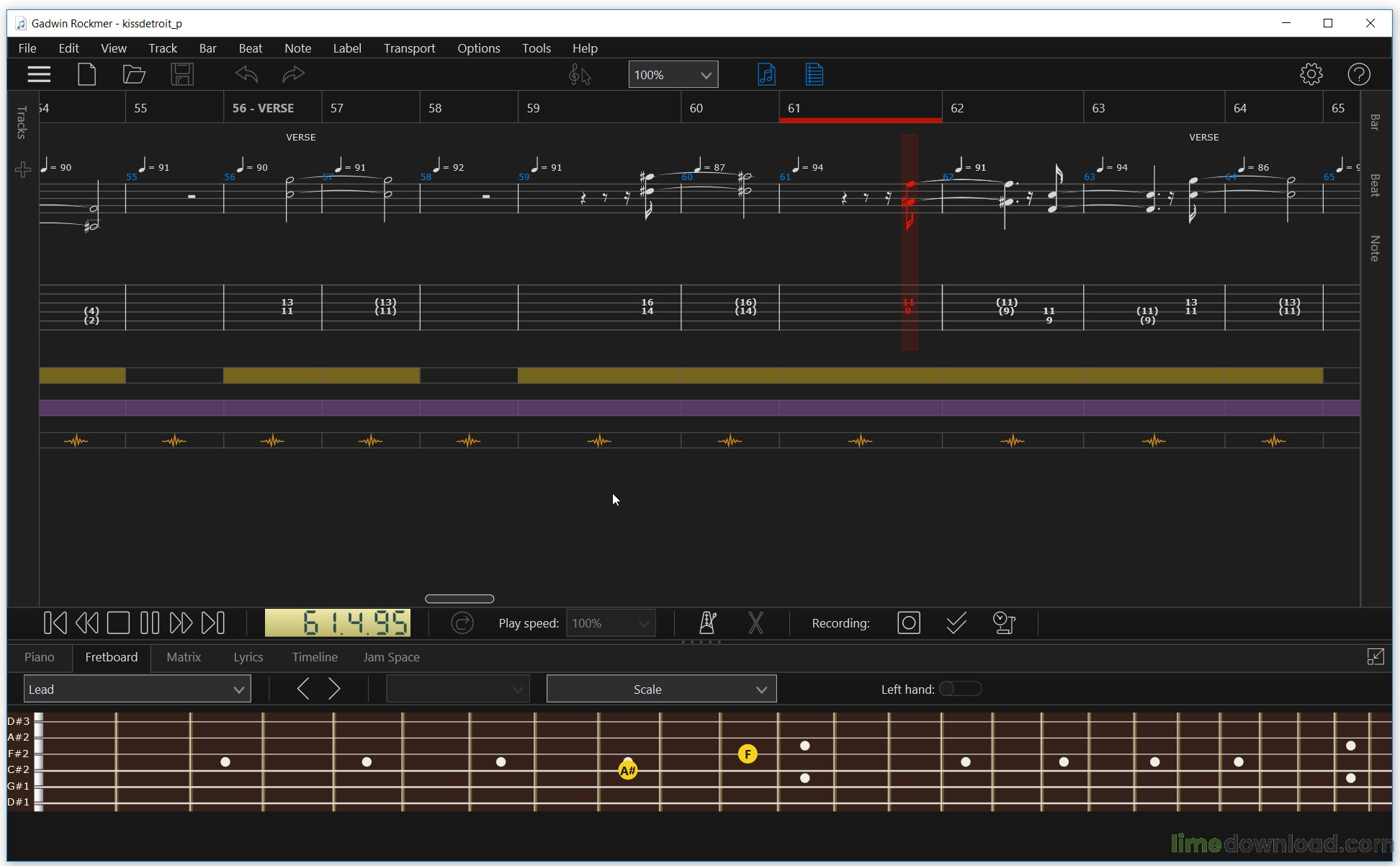
Task: Open the notation sheet view icon
Action: (x=814, y=74)
